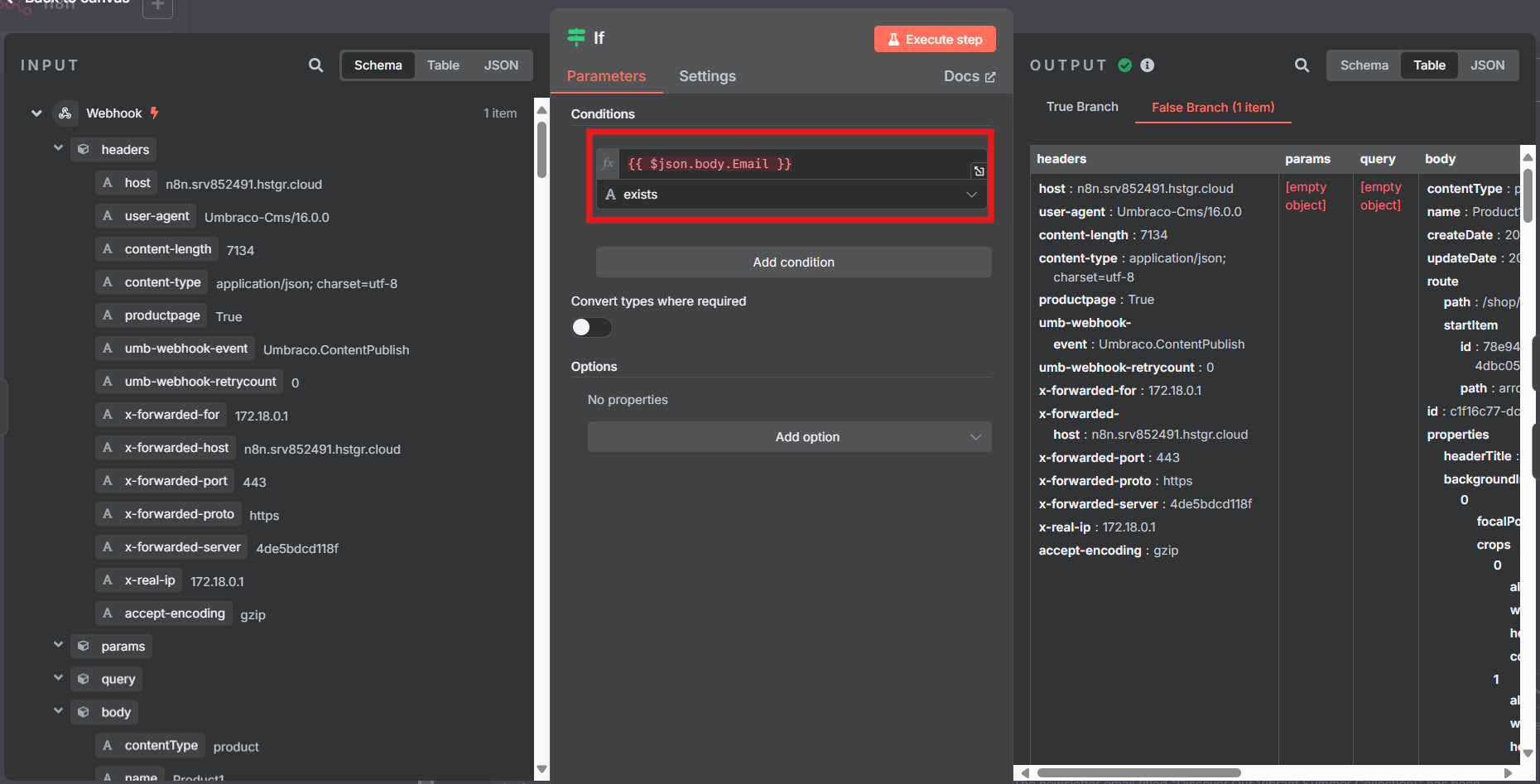The width and height of the screenshot is (1540, 784).
Task: Click the output panel search icon
Action: coord(1302,65)
